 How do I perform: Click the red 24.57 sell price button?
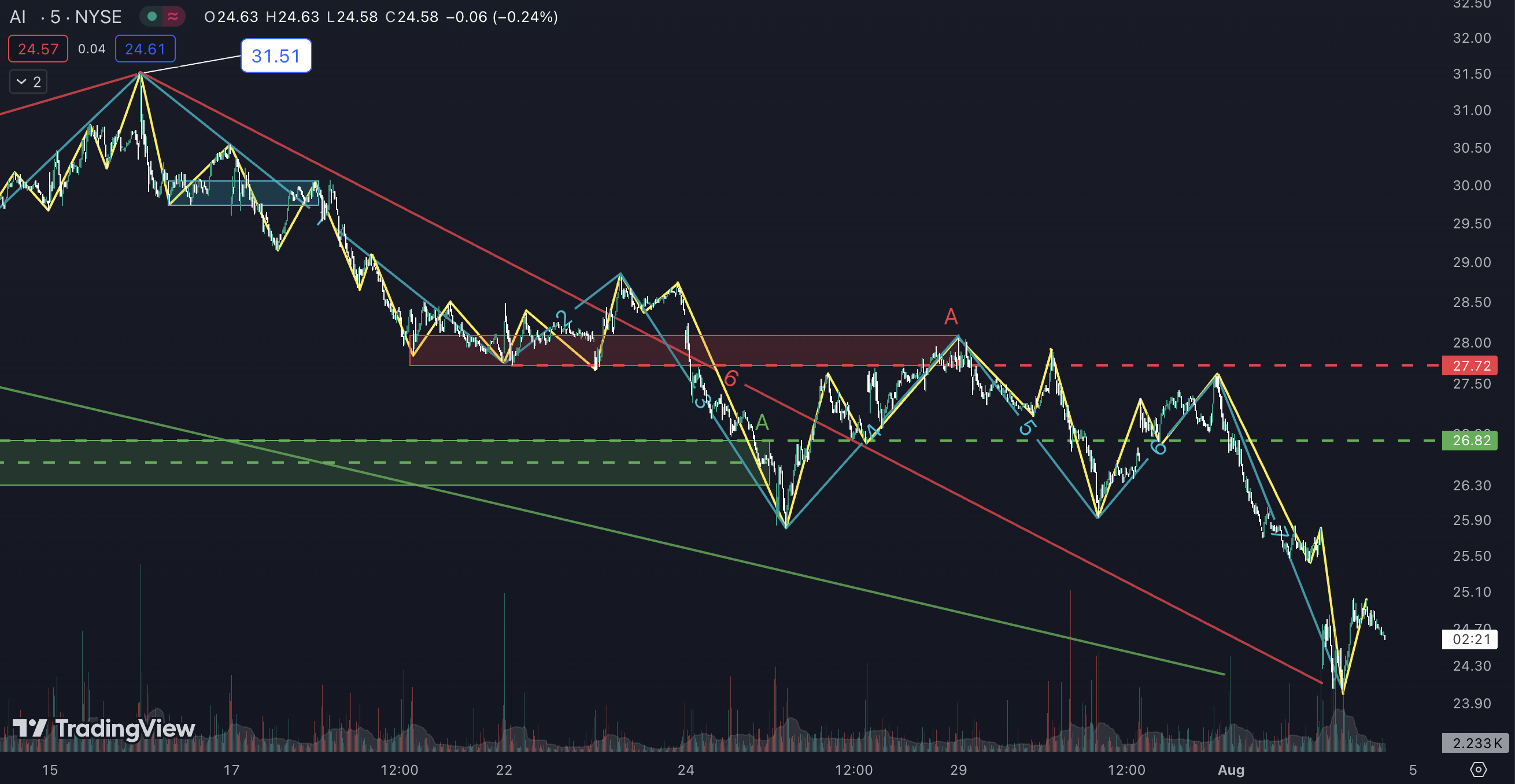click(38, 49)
